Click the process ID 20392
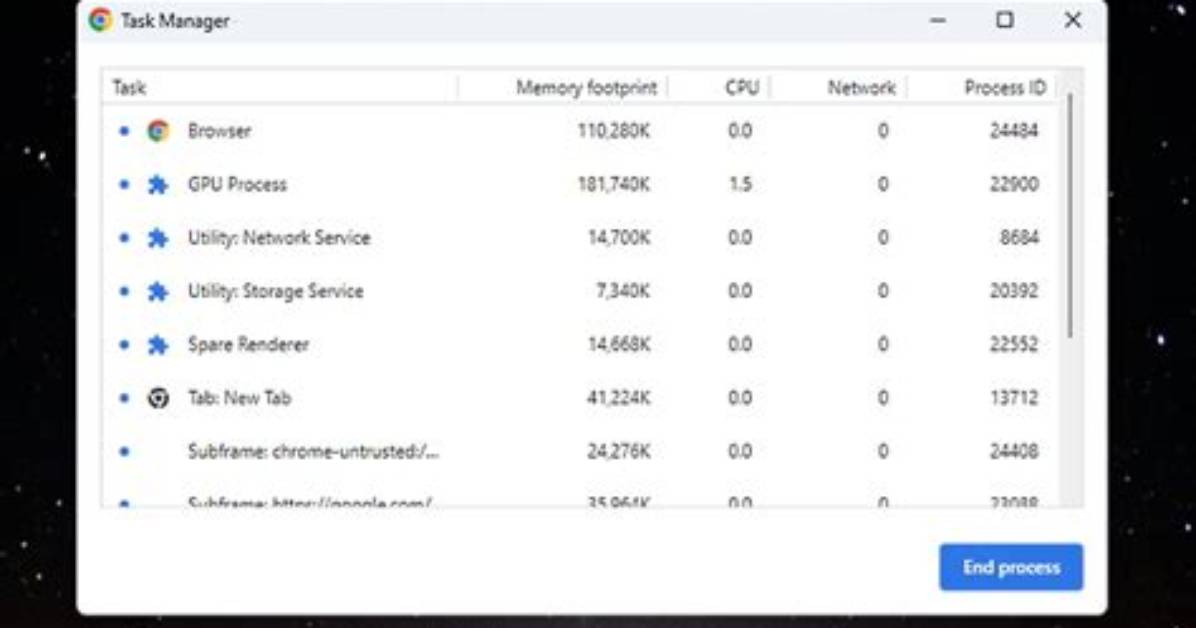 click(x=1014, y=291)
